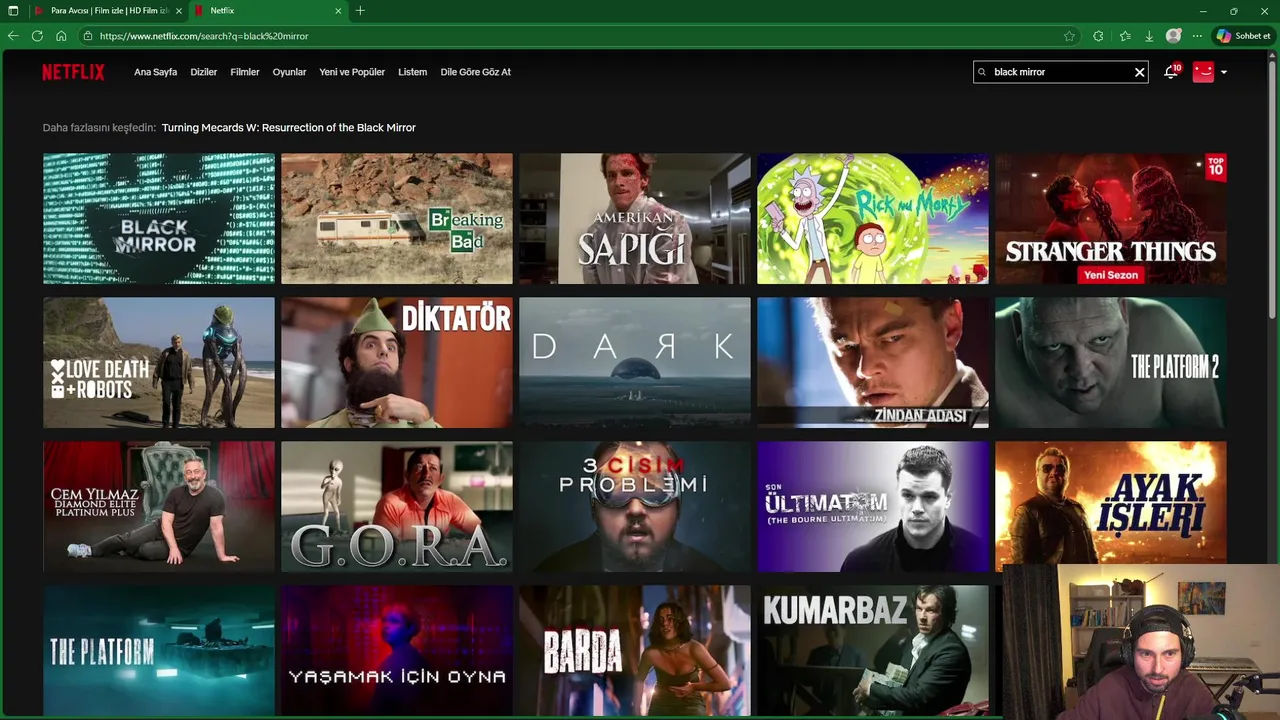Open Breaking Bad title card
The width and height of the screenshot is (1280, 720).
coord(397,219)
